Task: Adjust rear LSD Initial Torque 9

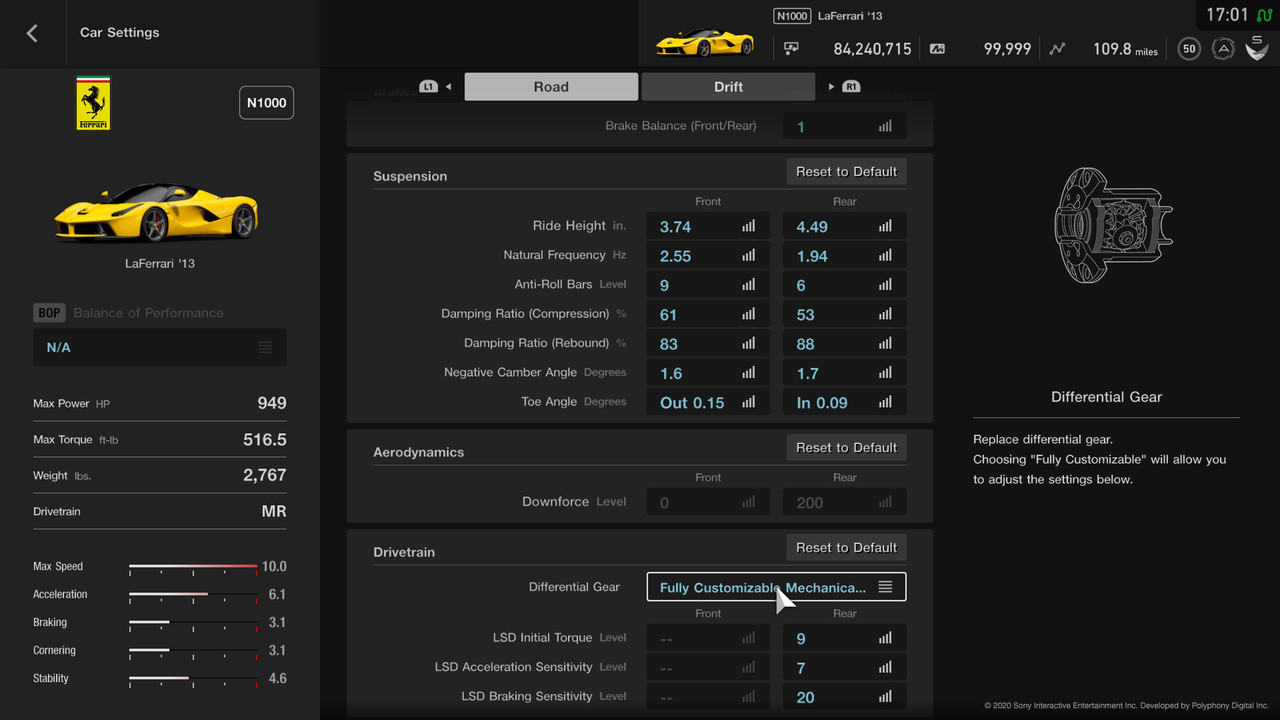Action: click(x=845, y=638)
